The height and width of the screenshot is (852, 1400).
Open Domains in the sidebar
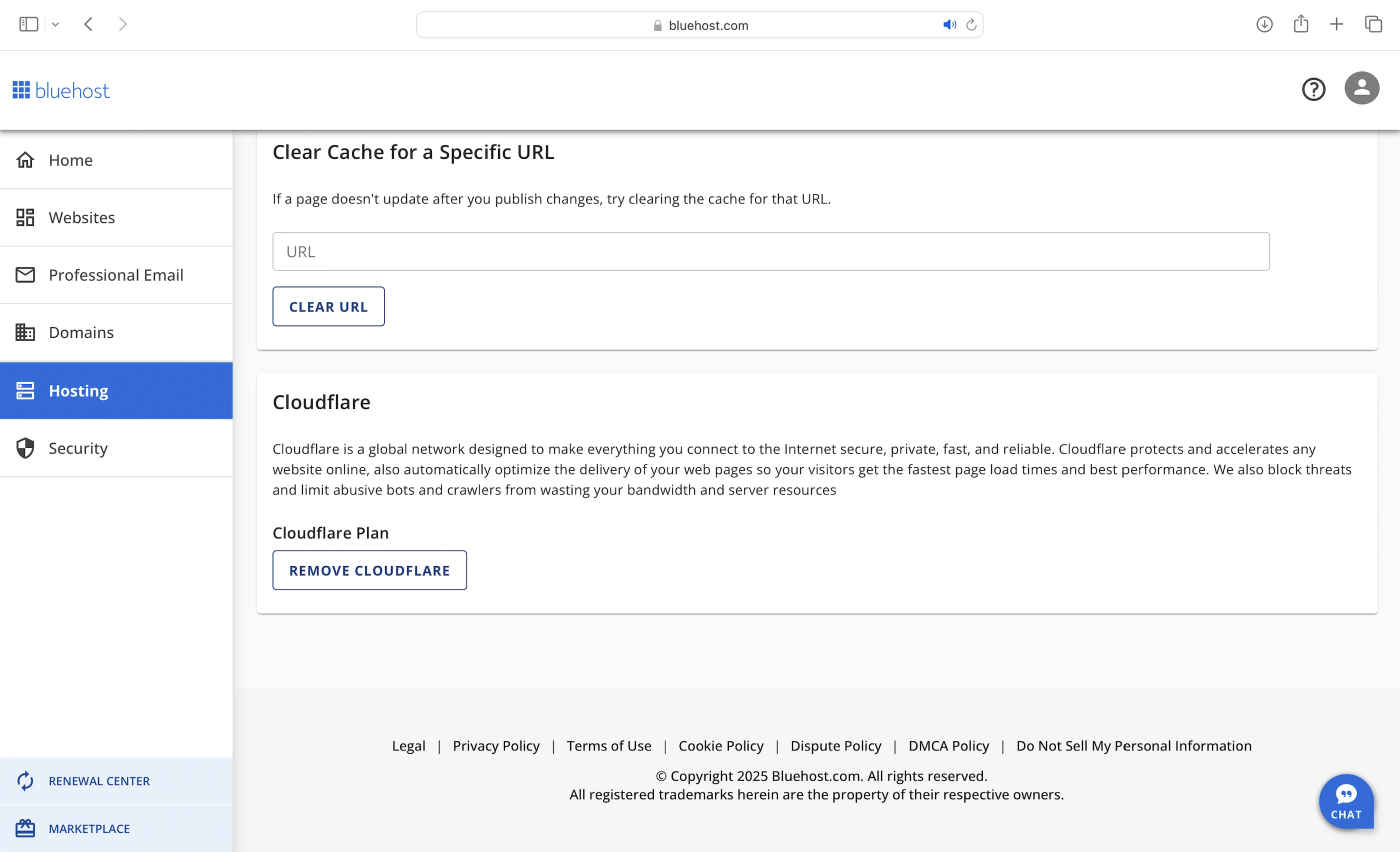80,332
